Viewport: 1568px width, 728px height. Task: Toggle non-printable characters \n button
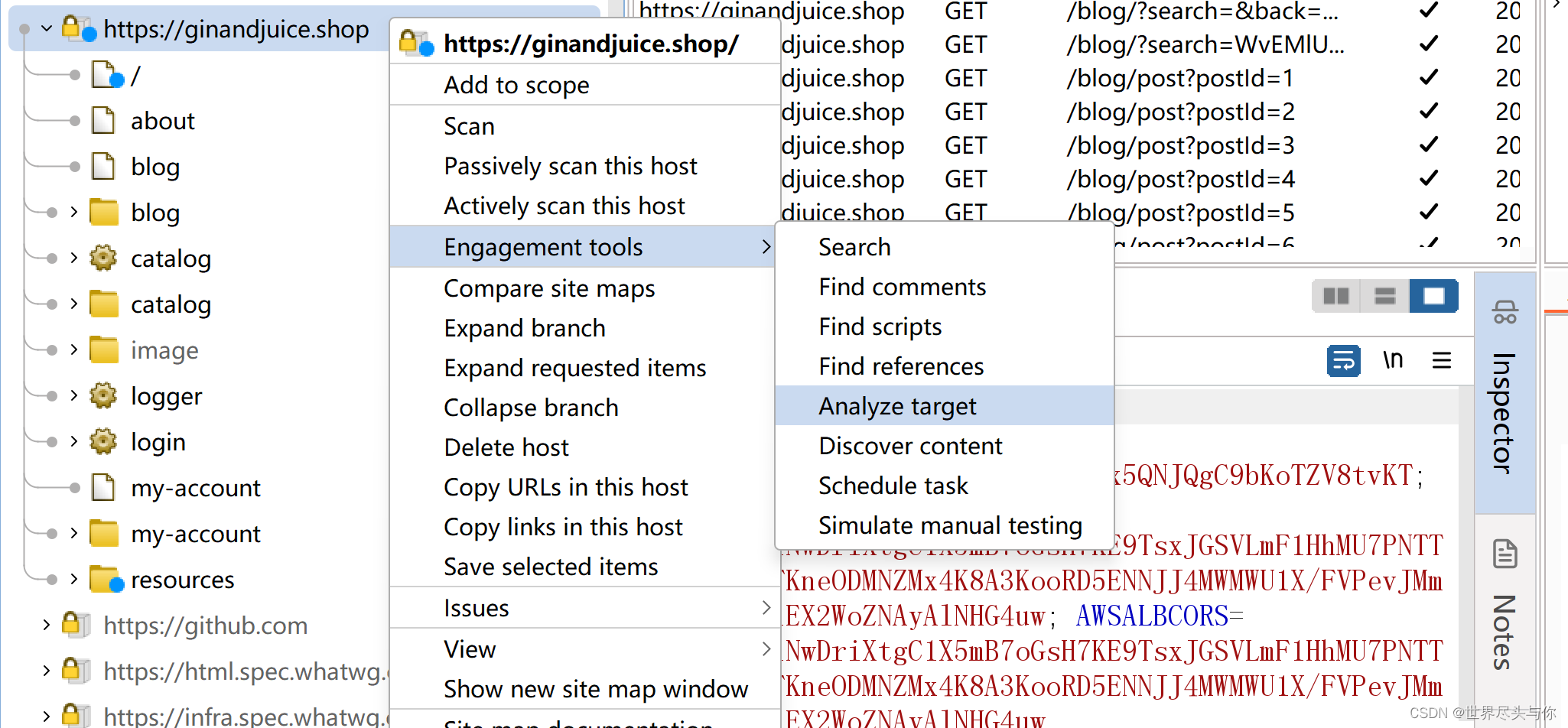[1393, 360]
